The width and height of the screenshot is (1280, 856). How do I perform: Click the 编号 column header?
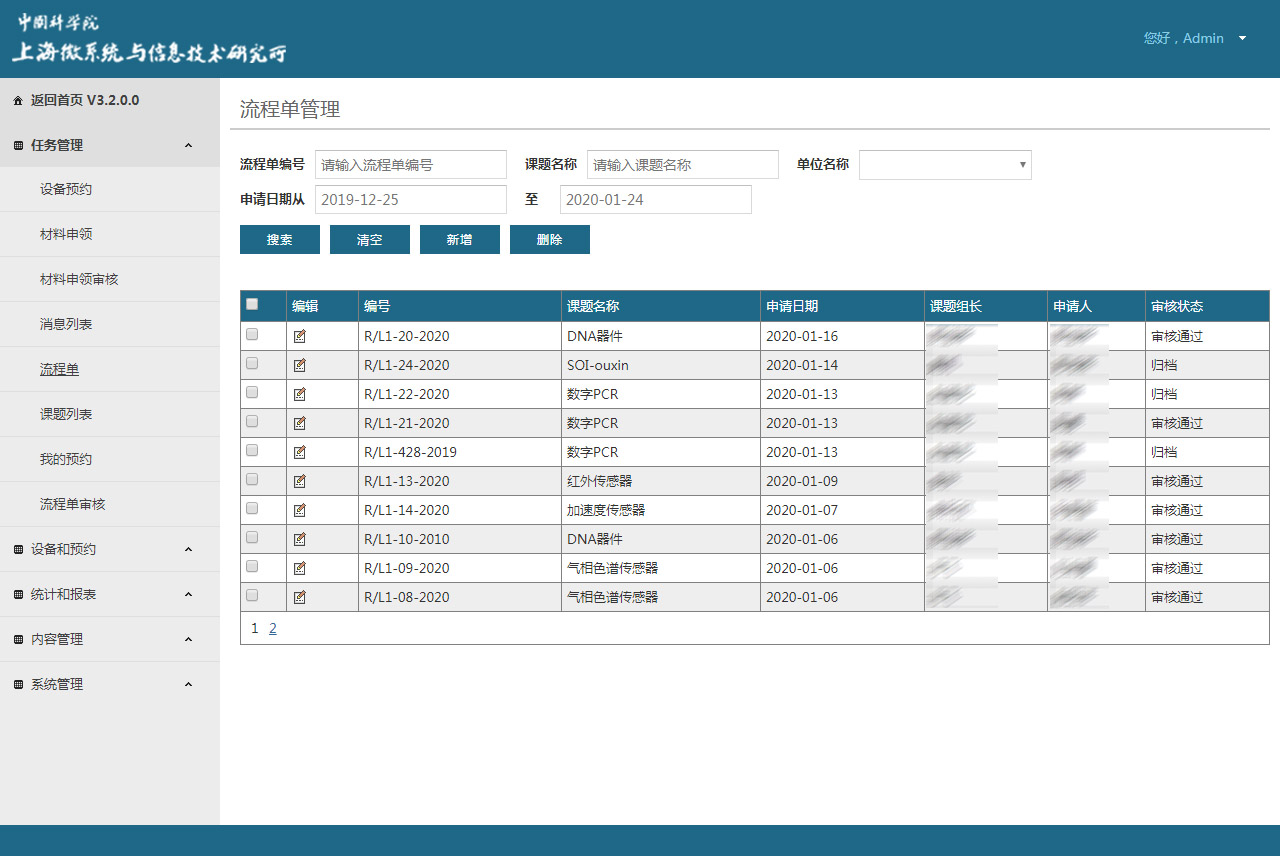(x=460, y=307)
